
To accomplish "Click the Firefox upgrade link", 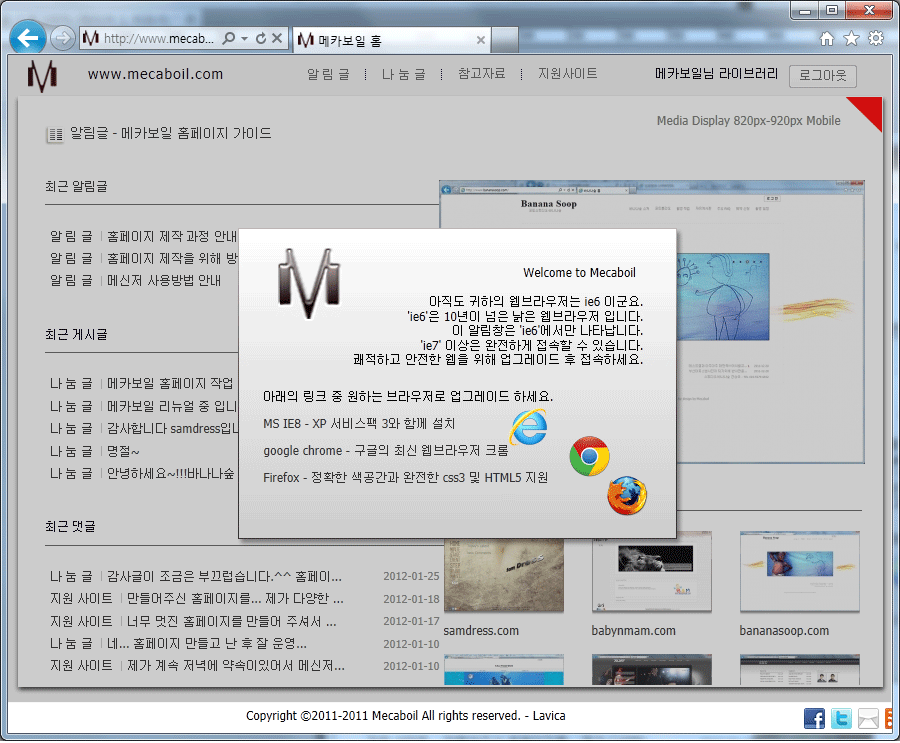I will point(406,478).
